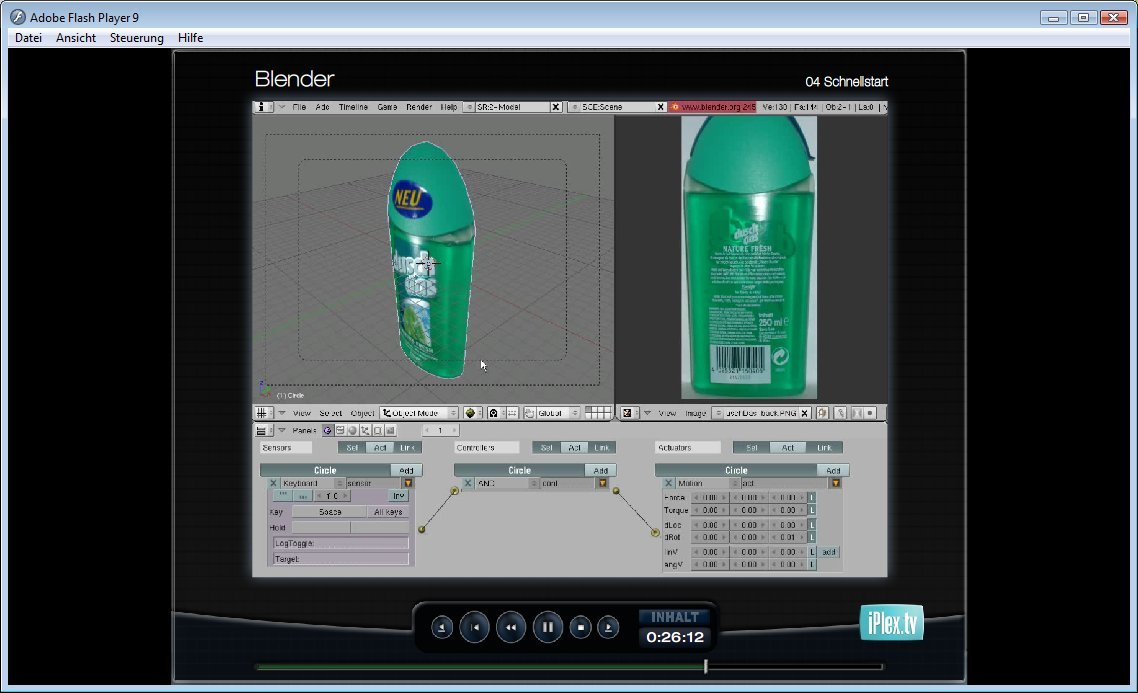Click the iPlex.tv logo link
1138x693 pixels.
[891, 623]
